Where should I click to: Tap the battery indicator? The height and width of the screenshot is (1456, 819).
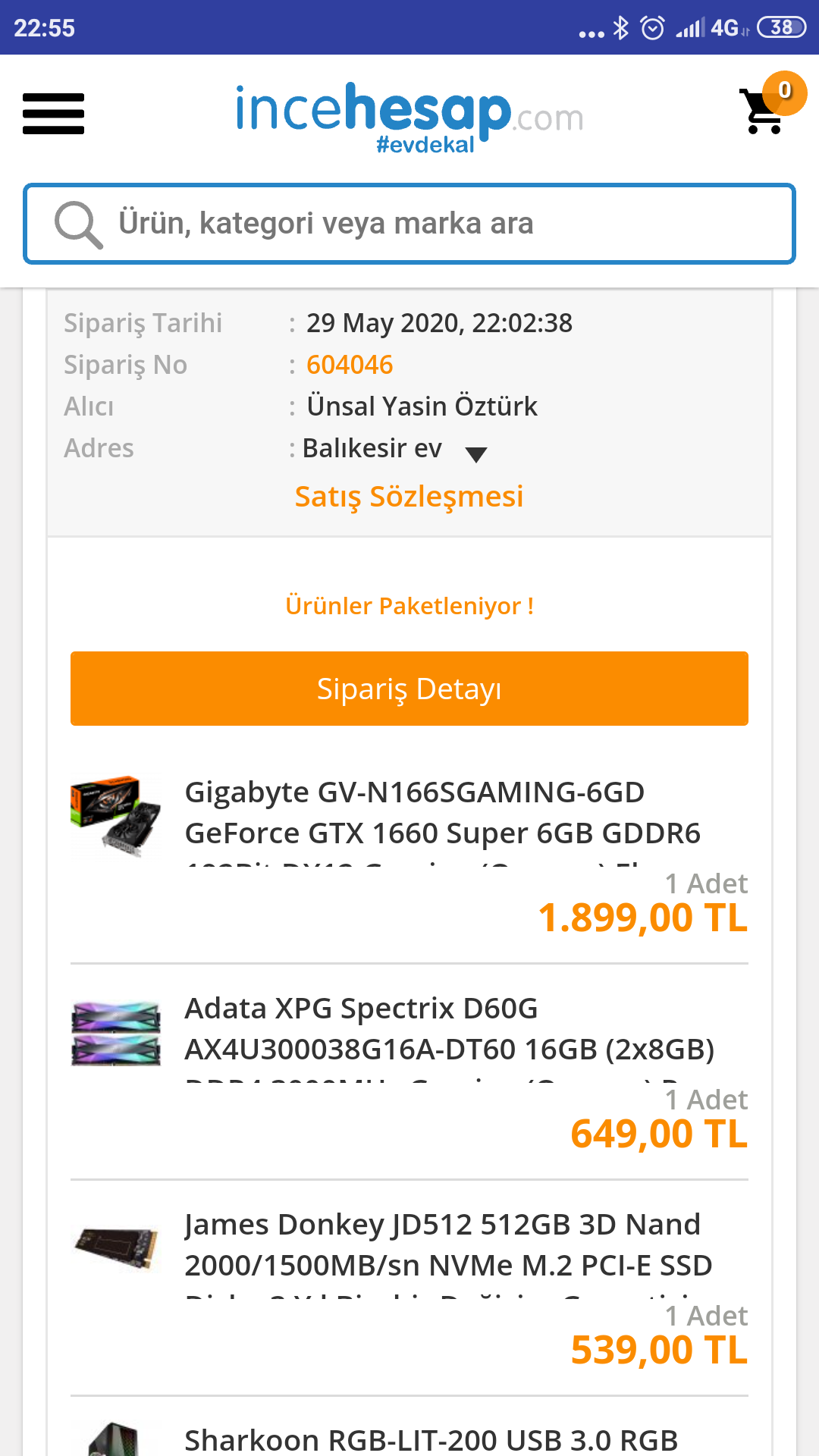coord(781,28)
